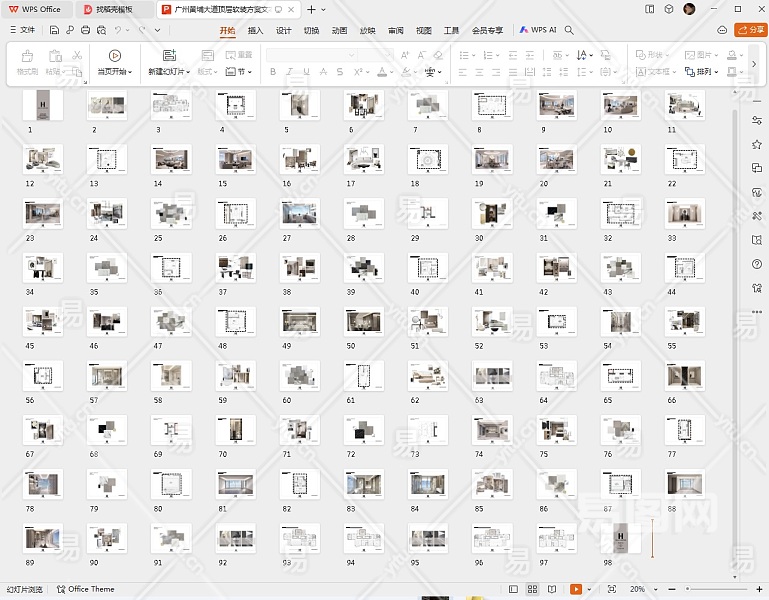Viewport: 769px width, 600px height.
Task: Toggle Bold formatting in ribbon
Action: click(273, 72)
